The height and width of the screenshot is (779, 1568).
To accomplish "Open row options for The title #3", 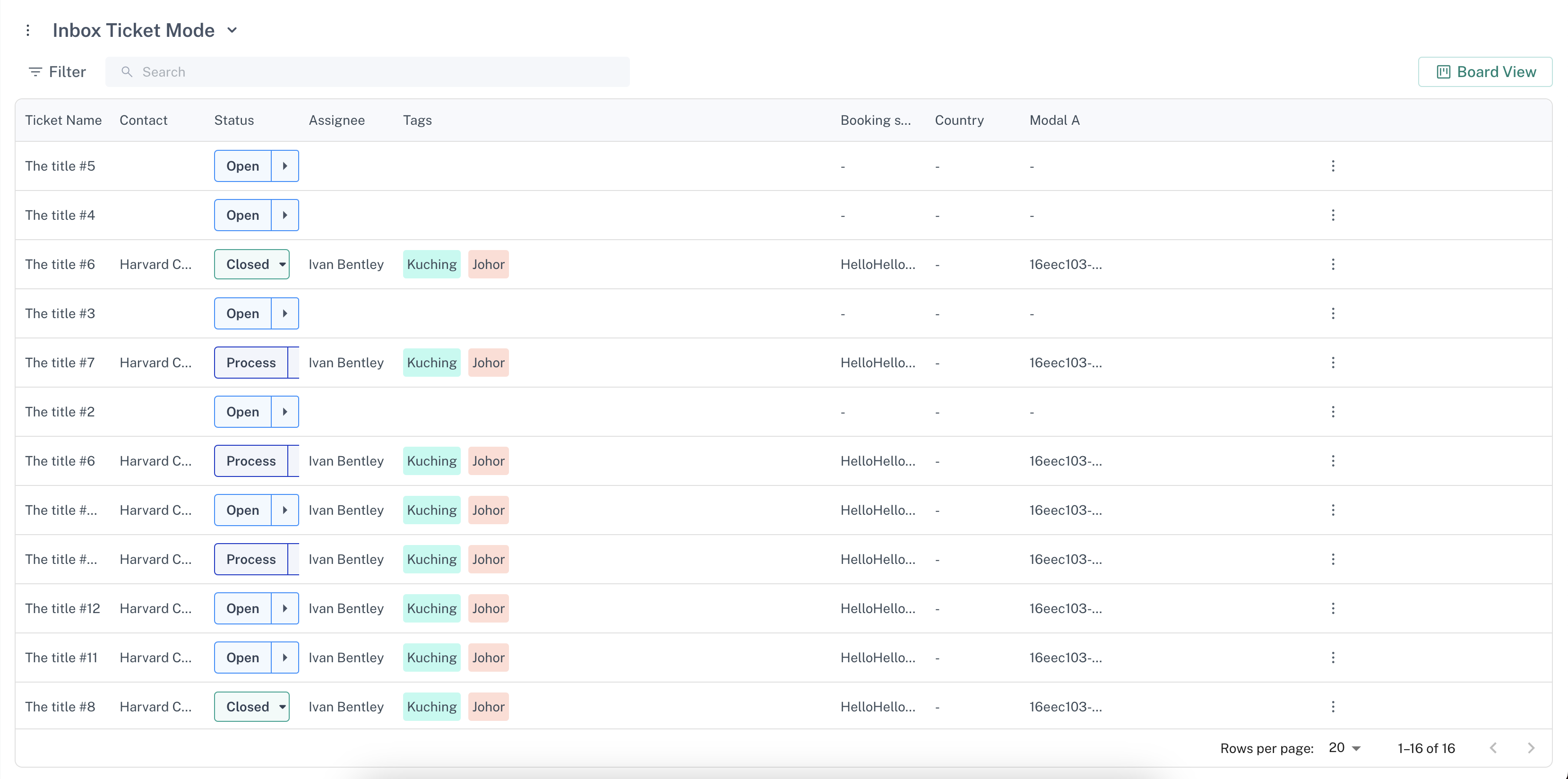I will (x=1333, y=314).
